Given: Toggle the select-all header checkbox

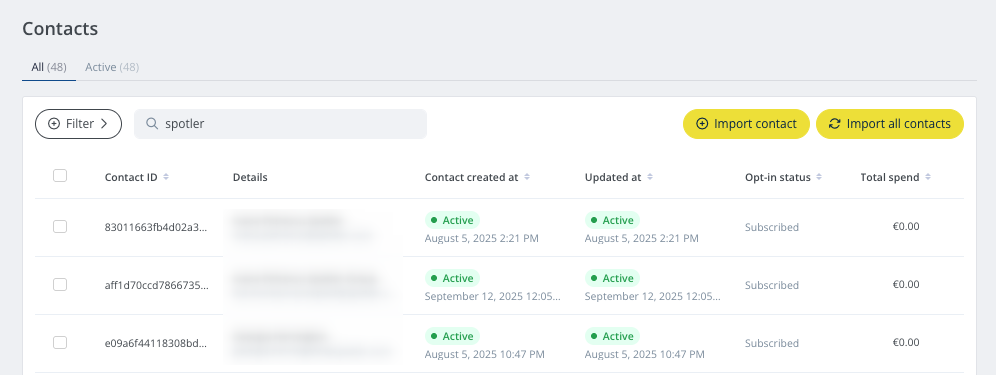Looking at the screenshot, I should click(60, 175).
